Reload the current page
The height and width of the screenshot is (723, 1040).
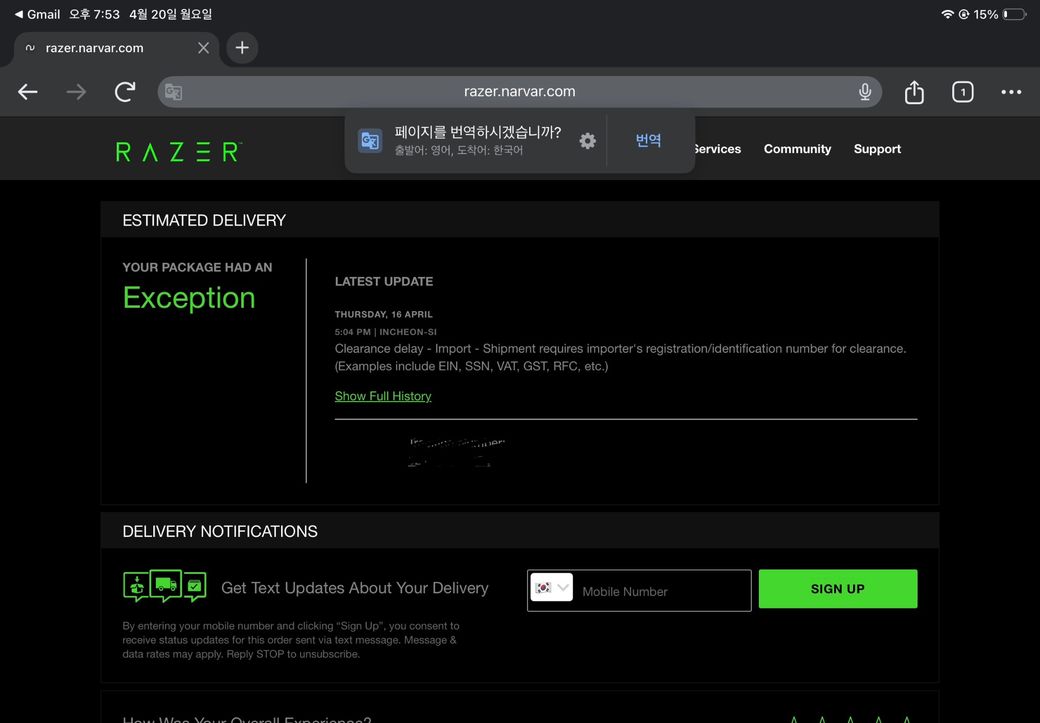click(x=125, y=92)
